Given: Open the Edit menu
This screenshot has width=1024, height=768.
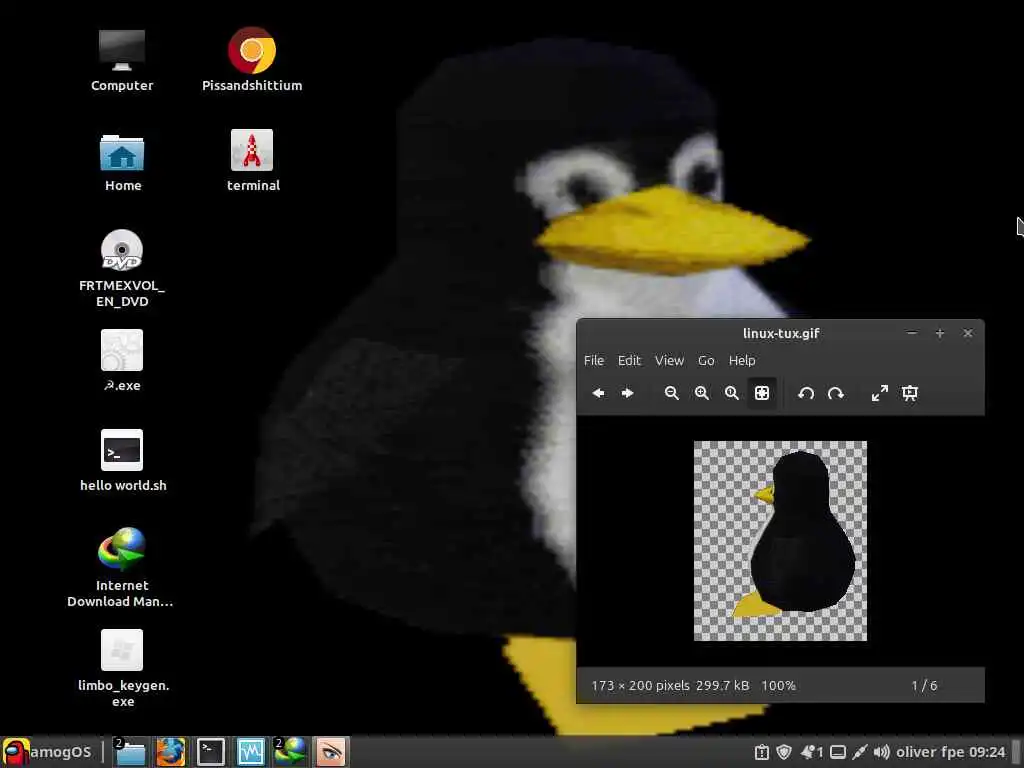Looking at the screenshot, I should (630, 360).
